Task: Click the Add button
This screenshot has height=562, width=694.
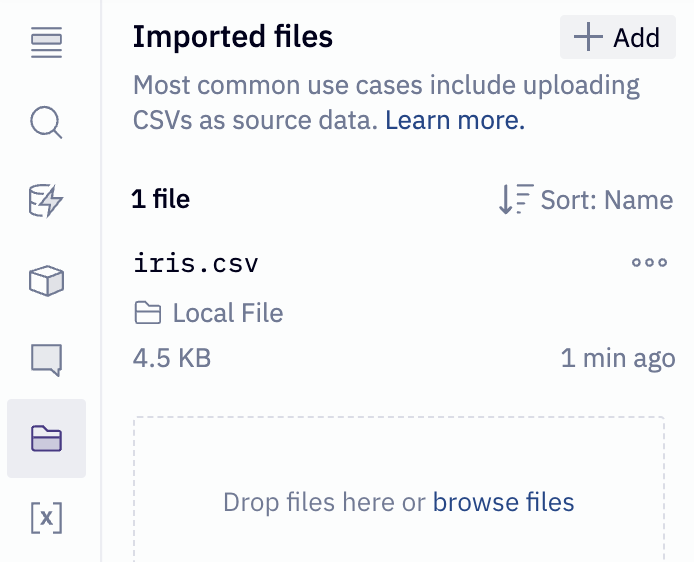Action: pos(618,38)
